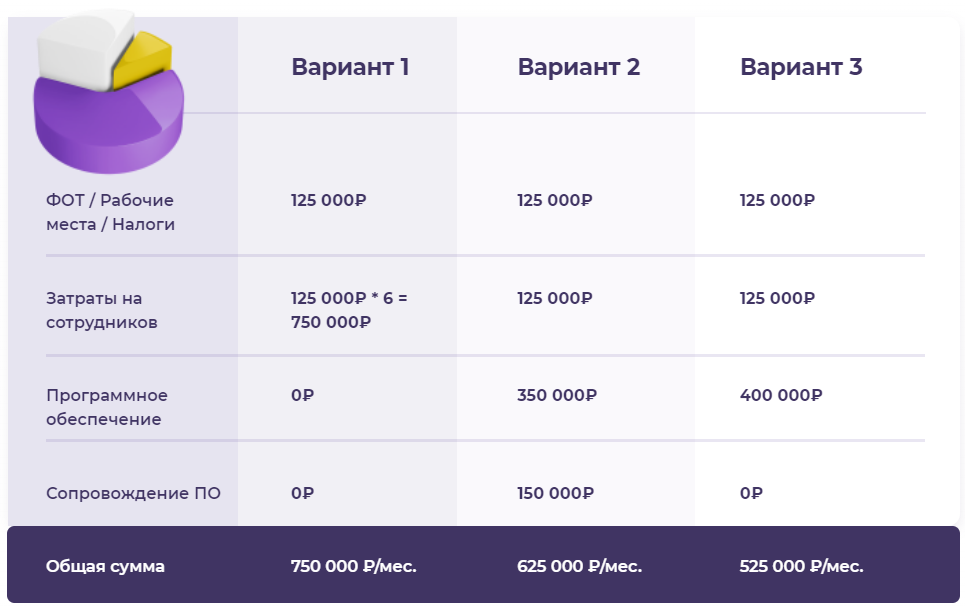Click the 400 000₽ software cost cell
Viewport: 965px width, 608px height.
[x=781, y=395]
